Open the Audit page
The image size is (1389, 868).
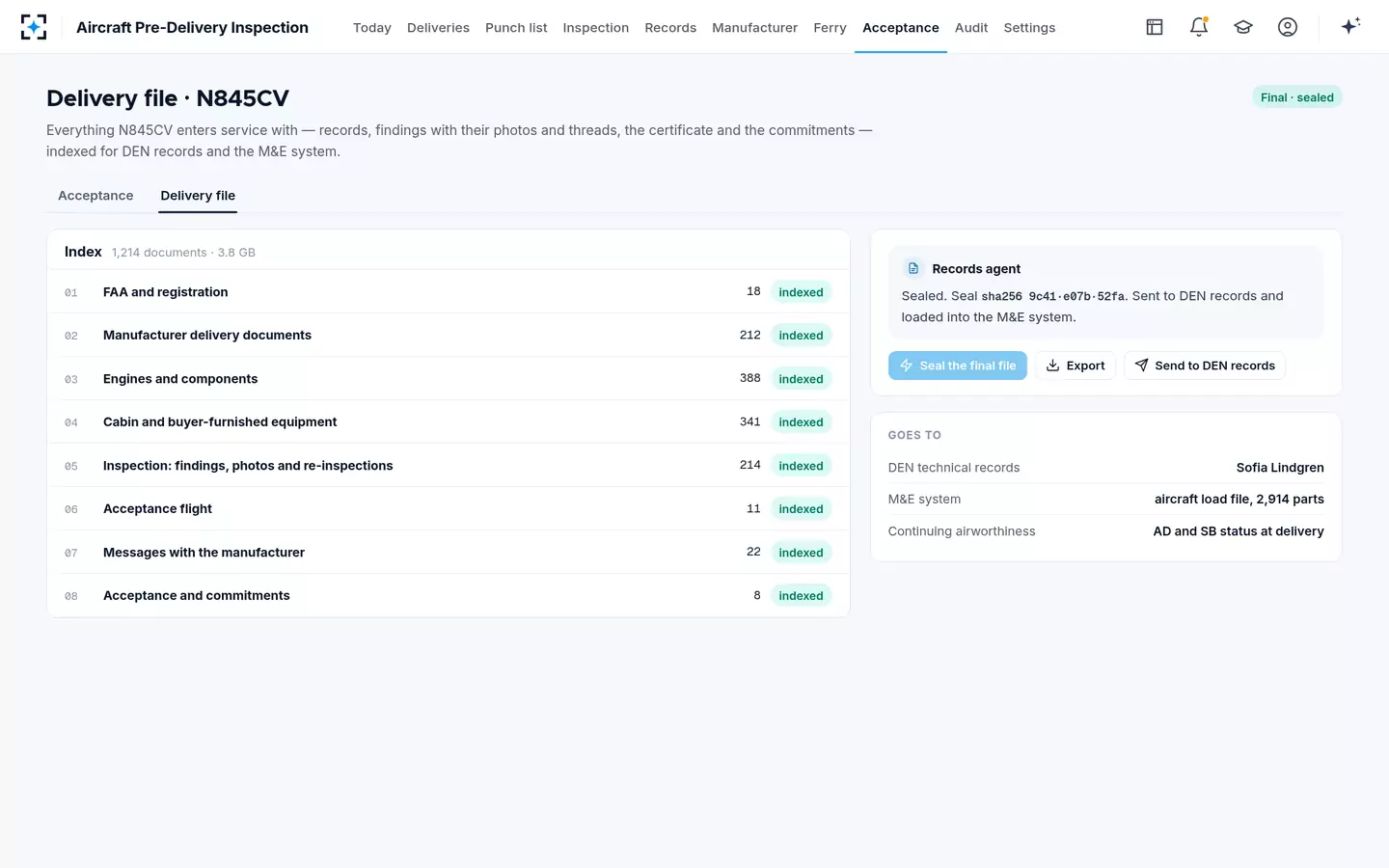(x=971, y=28)
